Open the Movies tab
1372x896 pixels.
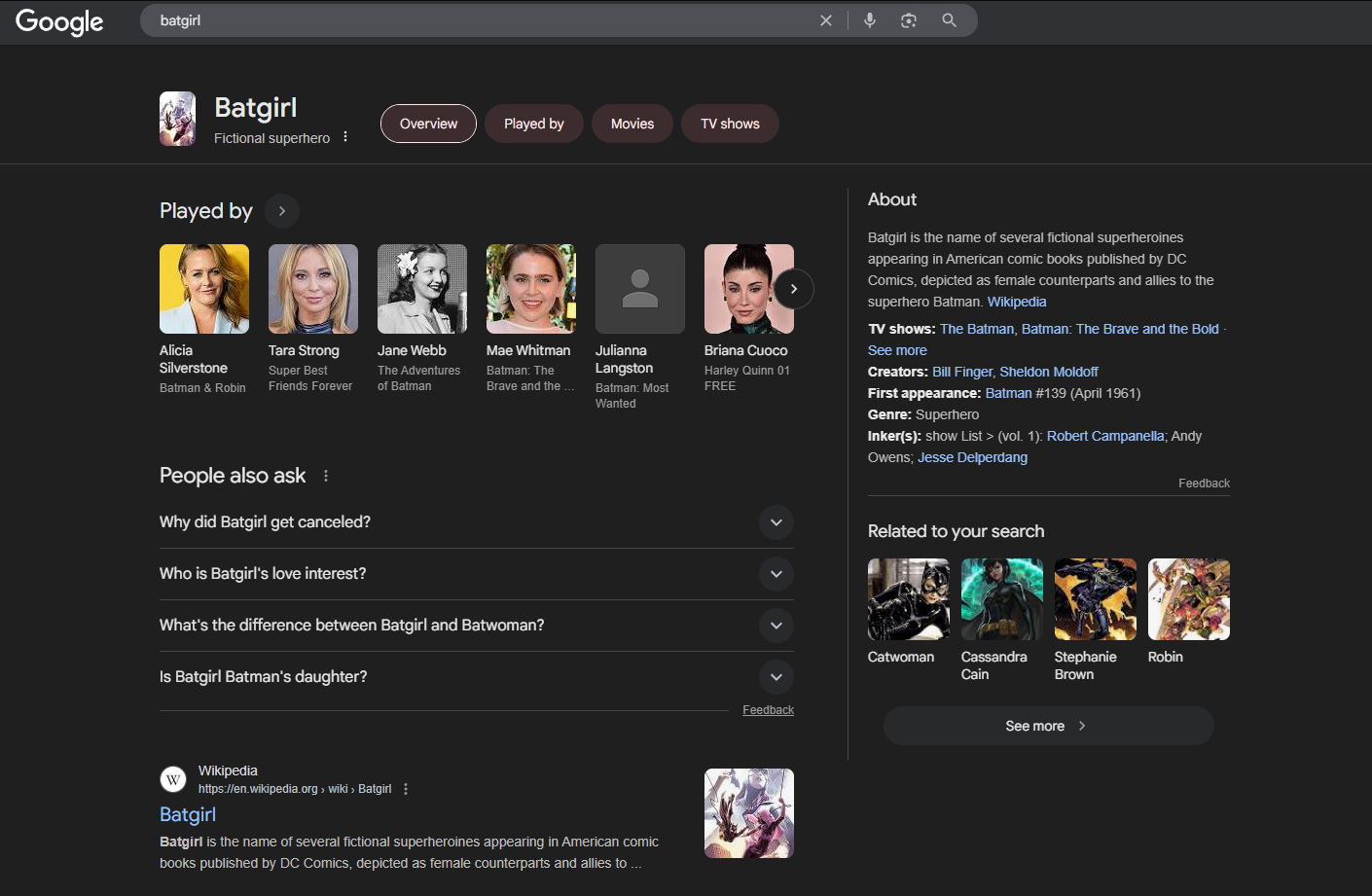pyautogui.click(x=632, y=124)
